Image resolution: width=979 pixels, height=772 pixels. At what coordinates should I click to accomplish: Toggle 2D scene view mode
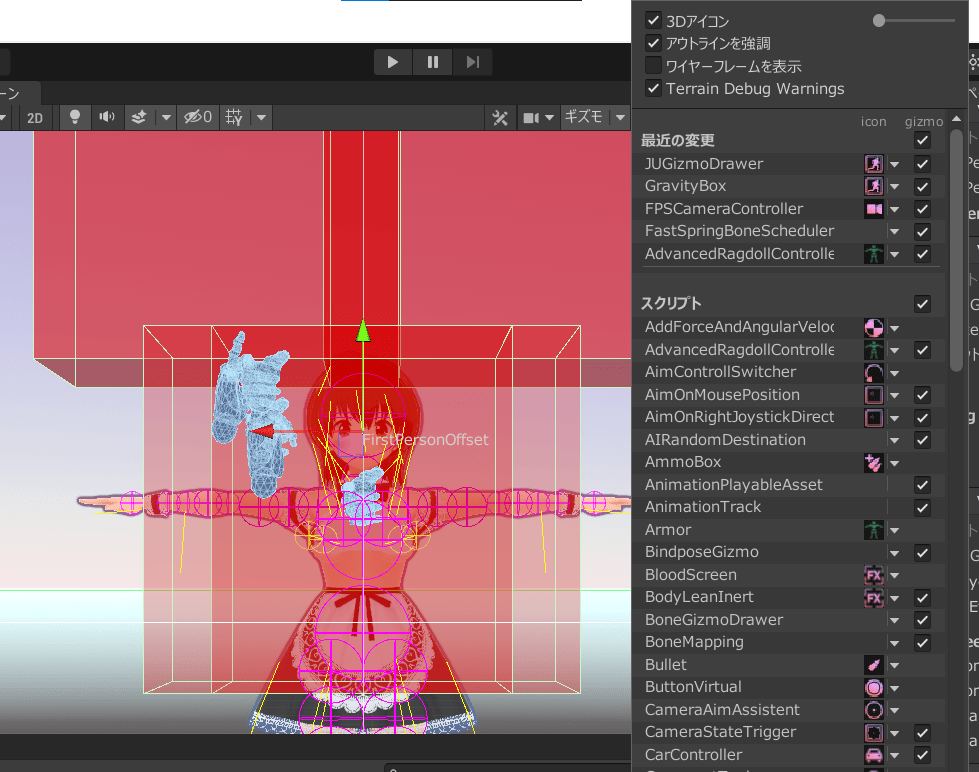point(35,117)
